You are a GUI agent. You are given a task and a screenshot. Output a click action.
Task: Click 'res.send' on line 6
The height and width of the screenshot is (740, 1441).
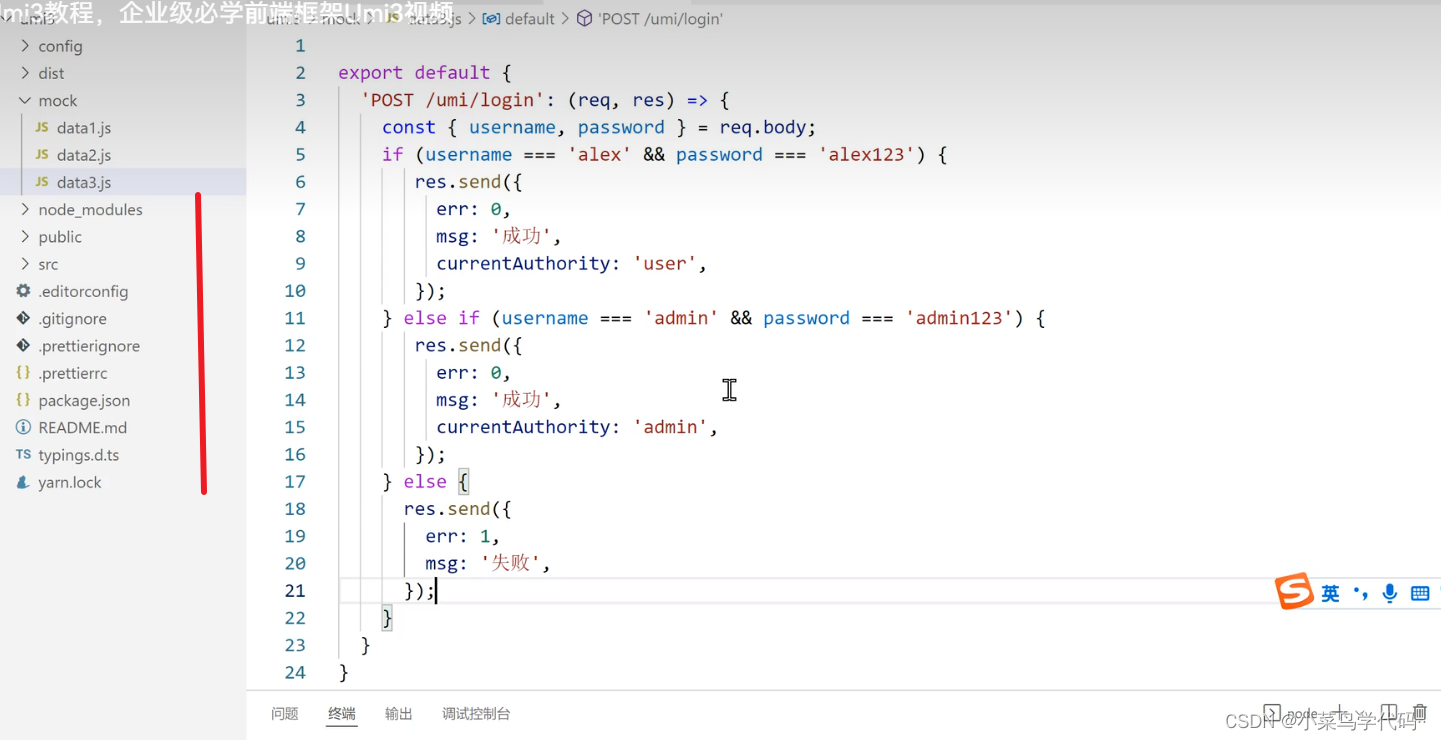coord(458,182)
